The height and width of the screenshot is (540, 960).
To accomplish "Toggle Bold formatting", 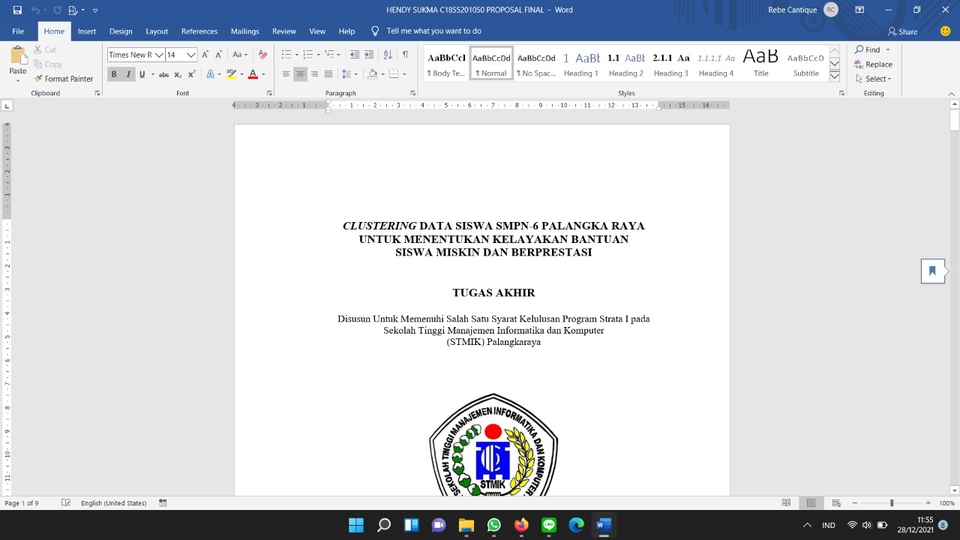I will point(114,74).
